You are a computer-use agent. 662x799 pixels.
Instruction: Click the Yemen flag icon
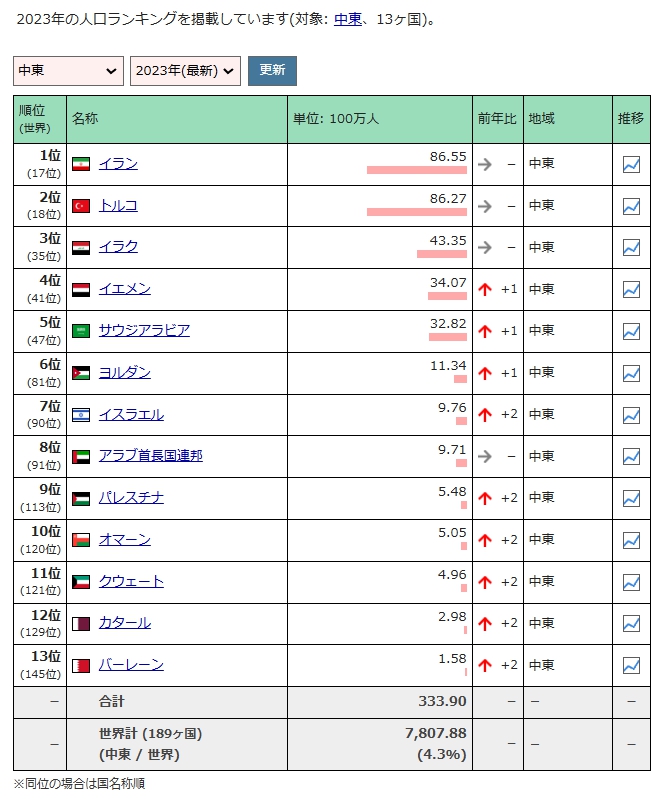point(81,289)
